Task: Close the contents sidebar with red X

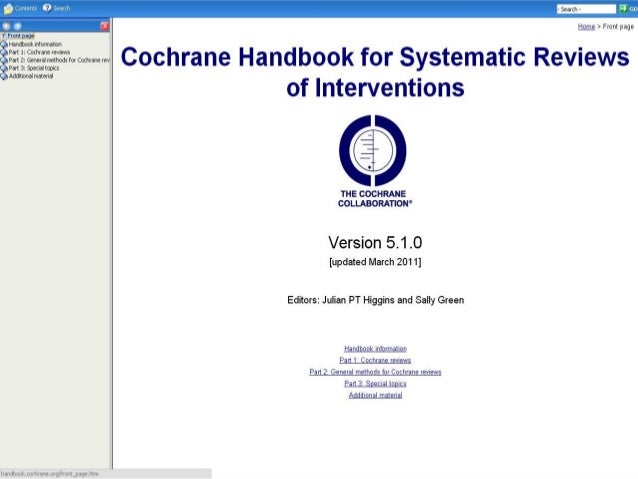Action: (x=105, y=26)
